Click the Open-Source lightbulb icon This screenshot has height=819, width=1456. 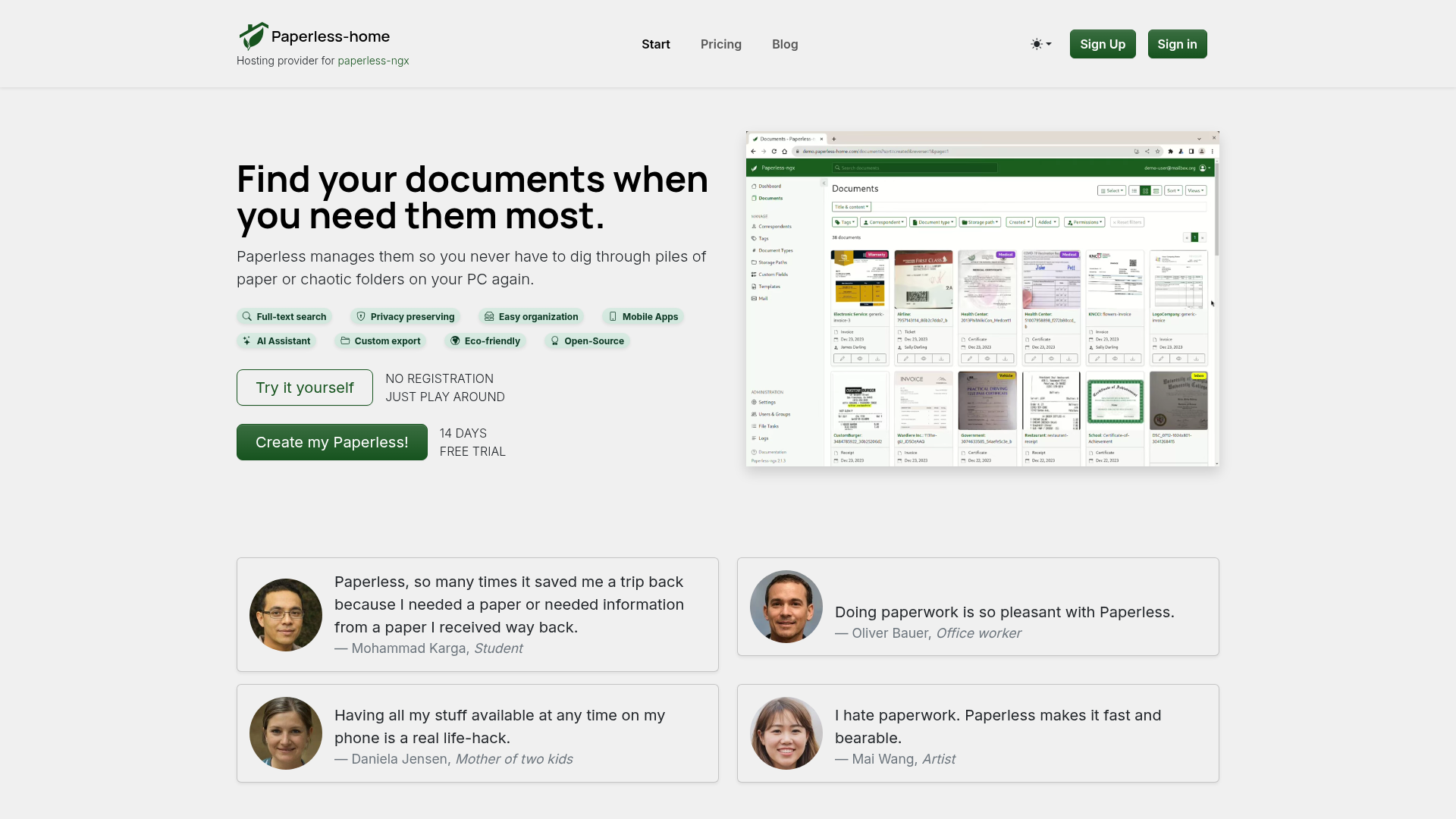(x=554, y=341)
